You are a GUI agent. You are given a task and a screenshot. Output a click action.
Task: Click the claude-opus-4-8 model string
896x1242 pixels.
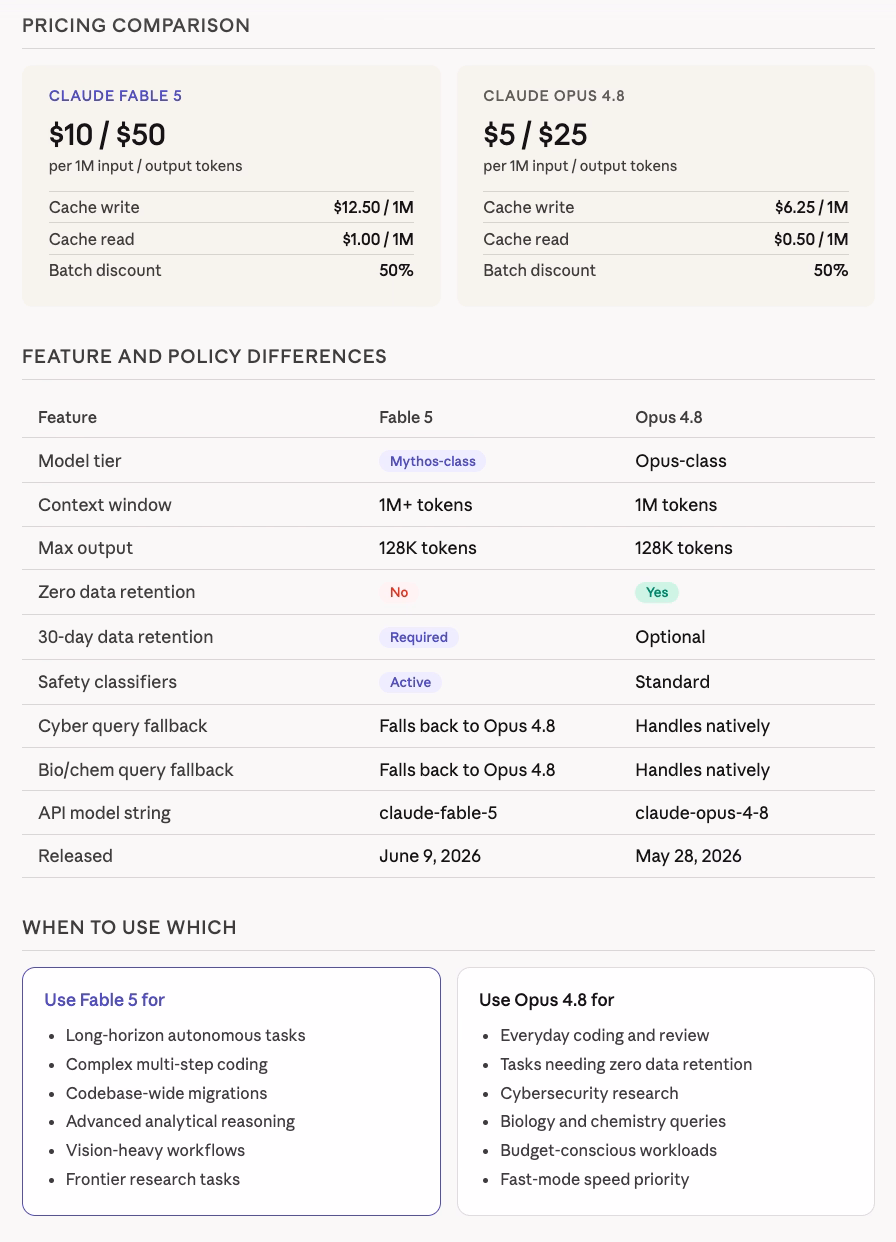[702, 813]
